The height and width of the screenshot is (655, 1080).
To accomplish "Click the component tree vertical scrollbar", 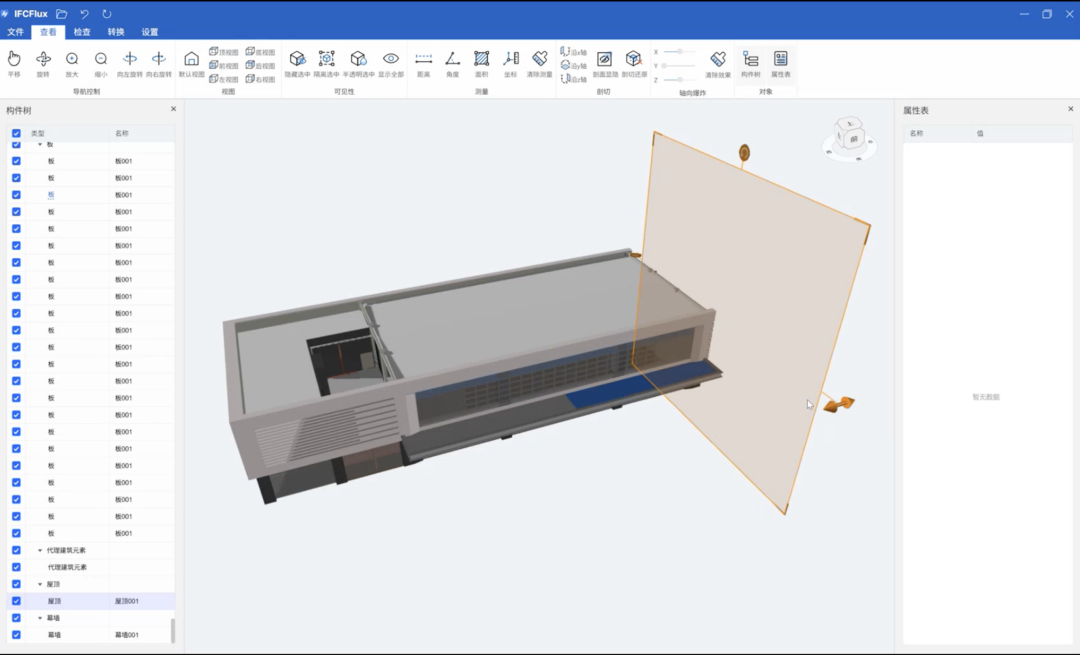I will 172,630.
